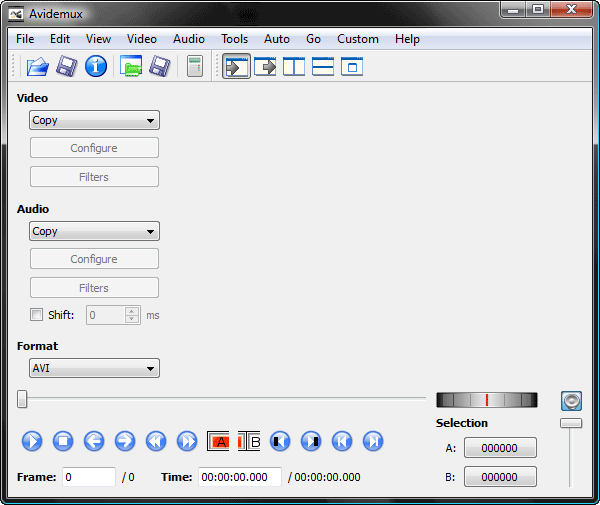Toggle the audio speaker icon
This screenshot has width=600, height=505.
[571, 401]
